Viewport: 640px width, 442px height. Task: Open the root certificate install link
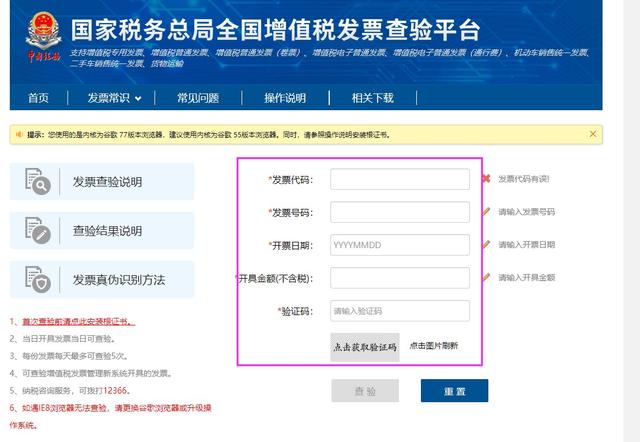point(78,322)
